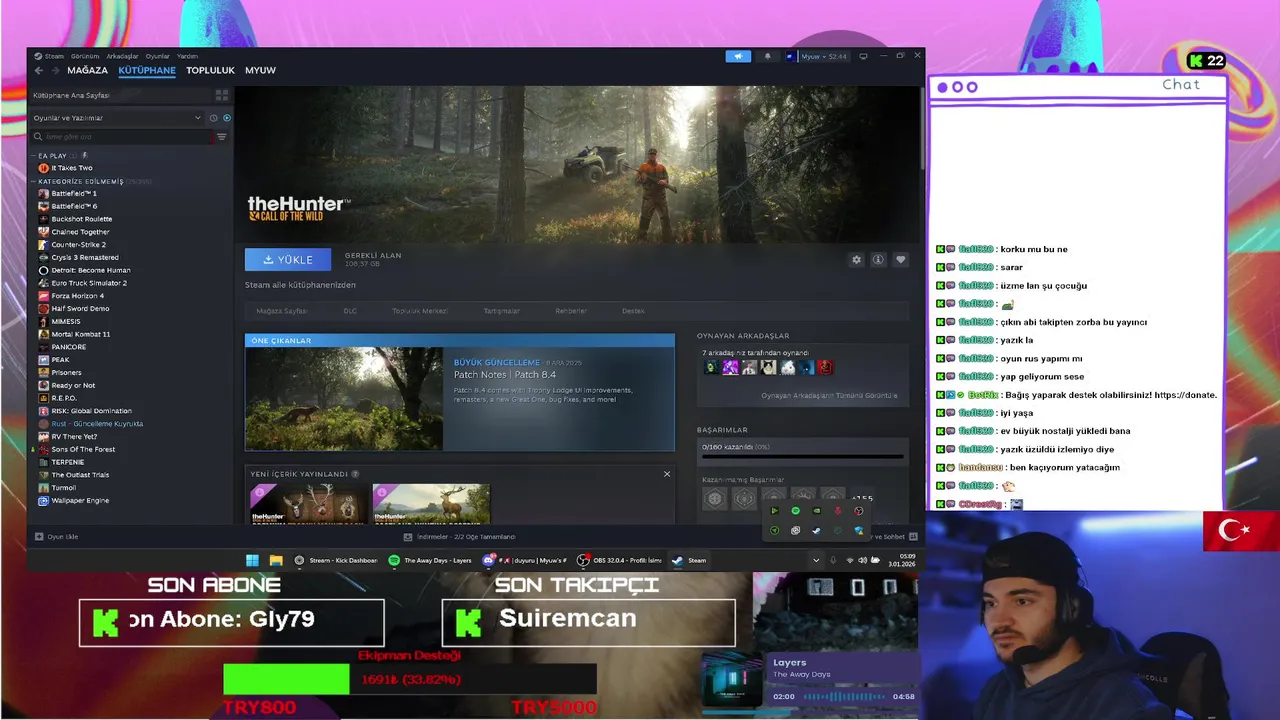
Task: Add theHunter to favorites heart
Action: (900, 260)
